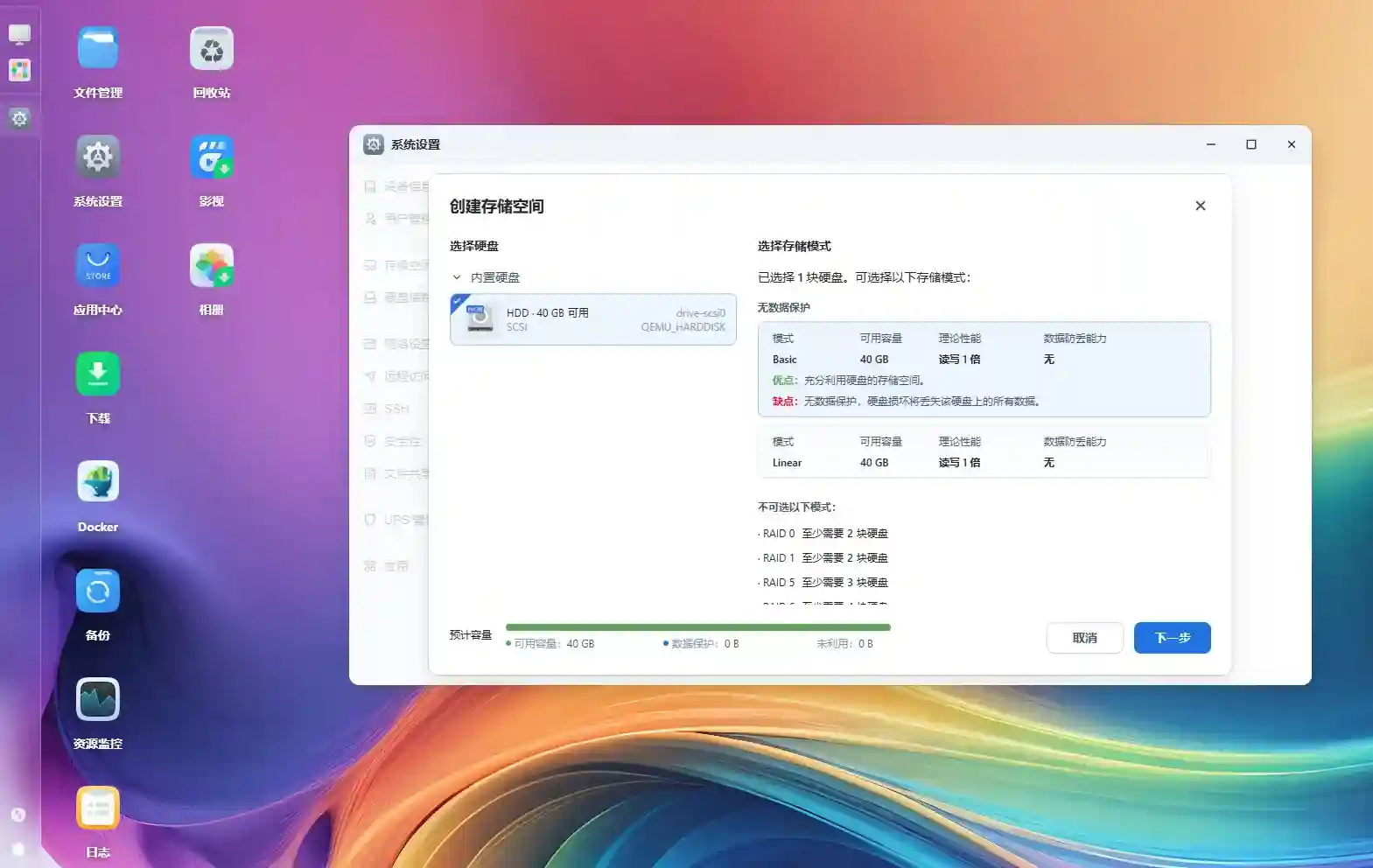Click the 下一步 next button

[1172, 638]
